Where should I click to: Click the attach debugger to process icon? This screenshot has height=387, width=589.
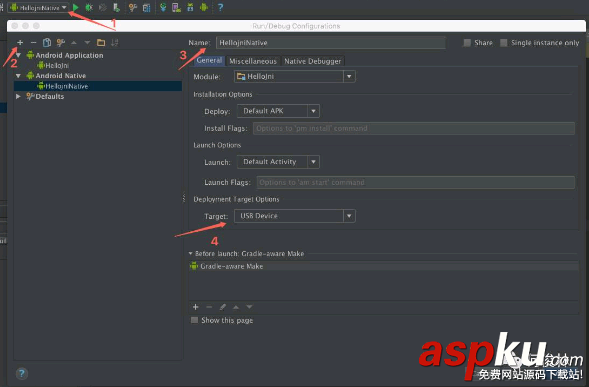pyautogui.click(x=116, y=7)
